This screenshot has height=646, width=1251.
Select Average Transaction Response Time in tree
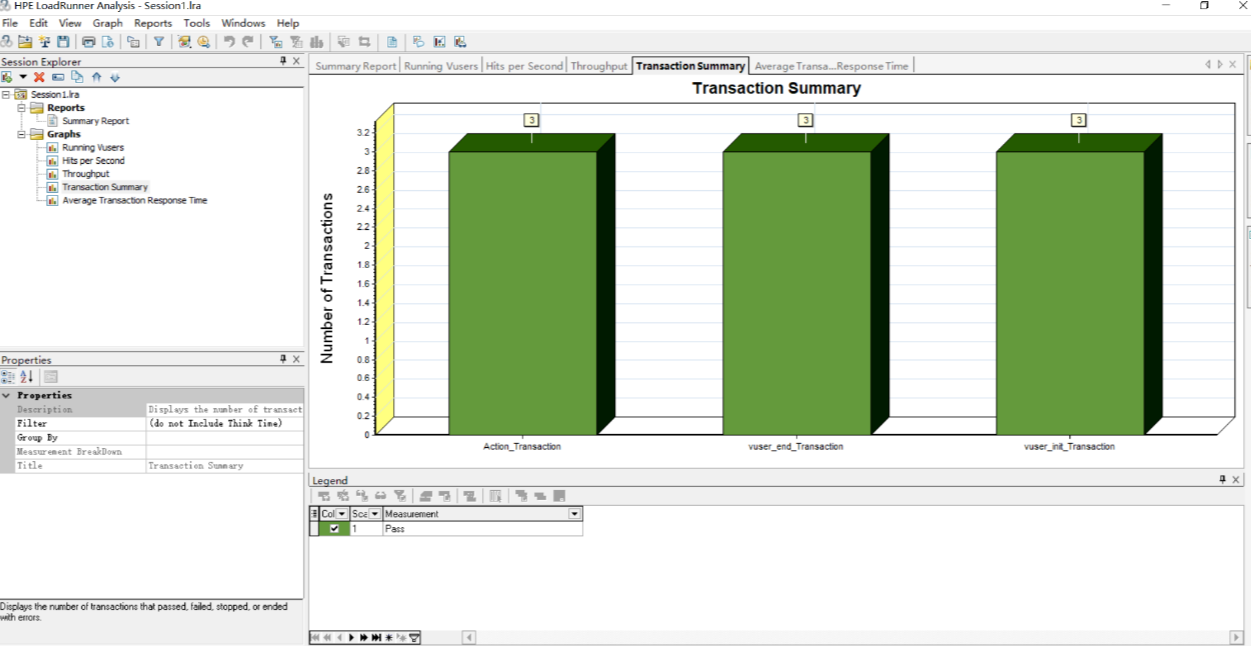[x=135, y=200]
